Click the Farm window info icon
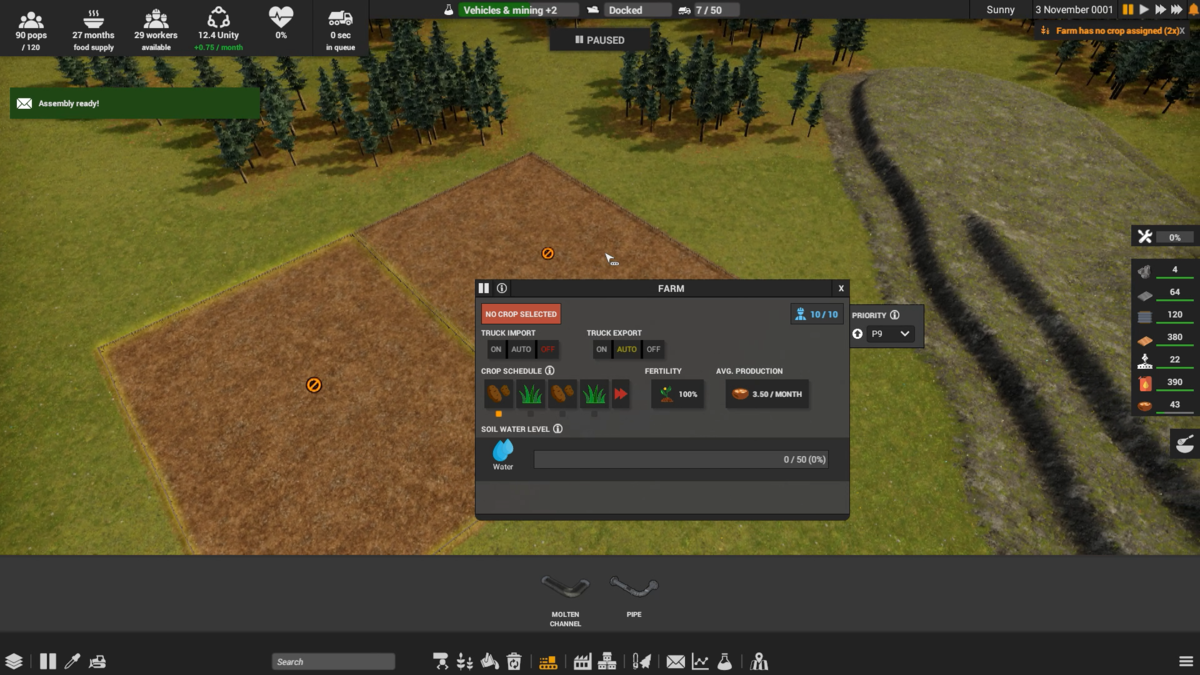 click(x=502, y=288)
